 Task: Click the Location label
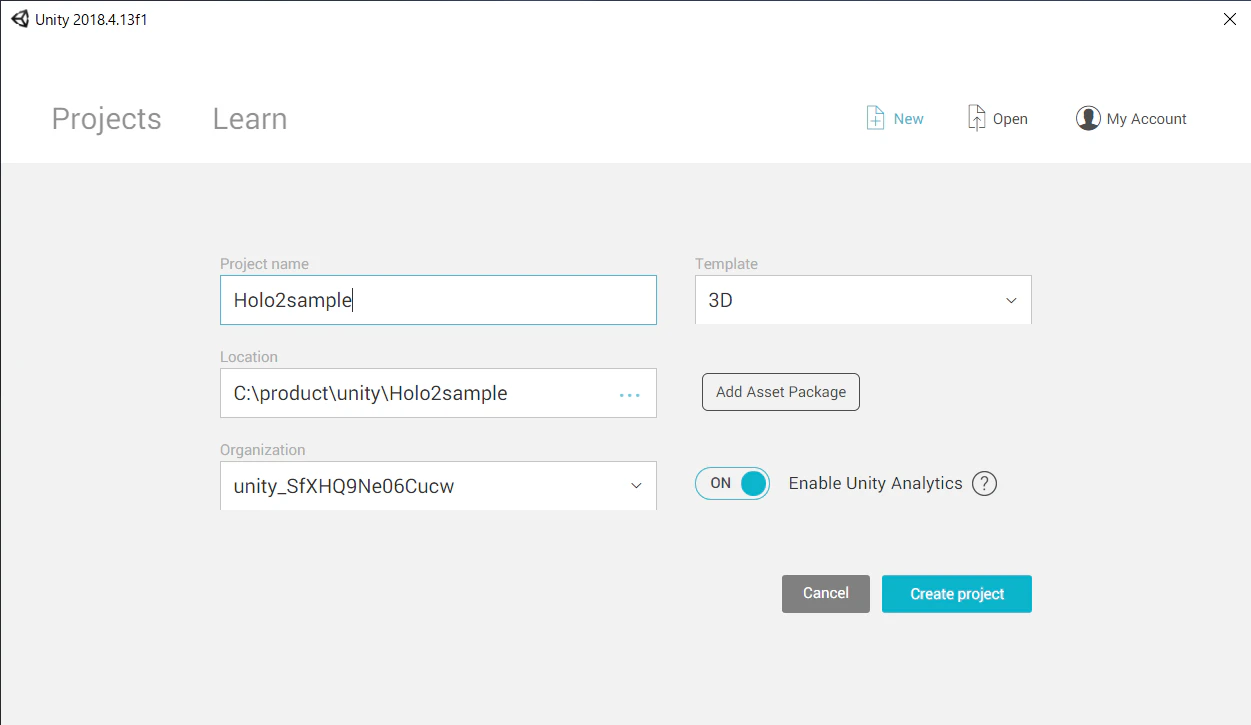click(x=249, y=357)
